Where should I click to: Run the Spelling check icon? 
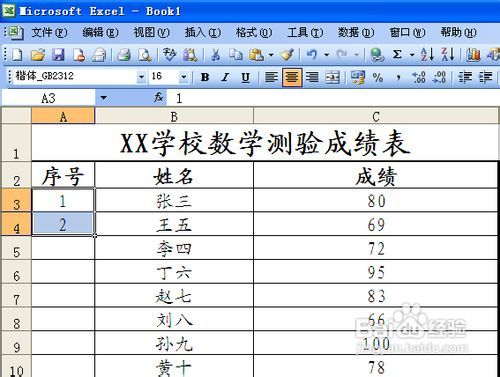(x=169, y=55)
